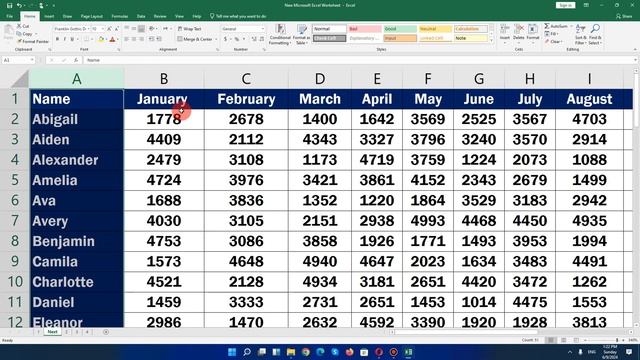Image resolution: width=640 pixels, height=360 pixels.
Task: Increase the indent
Action: [x=159, y=39]
